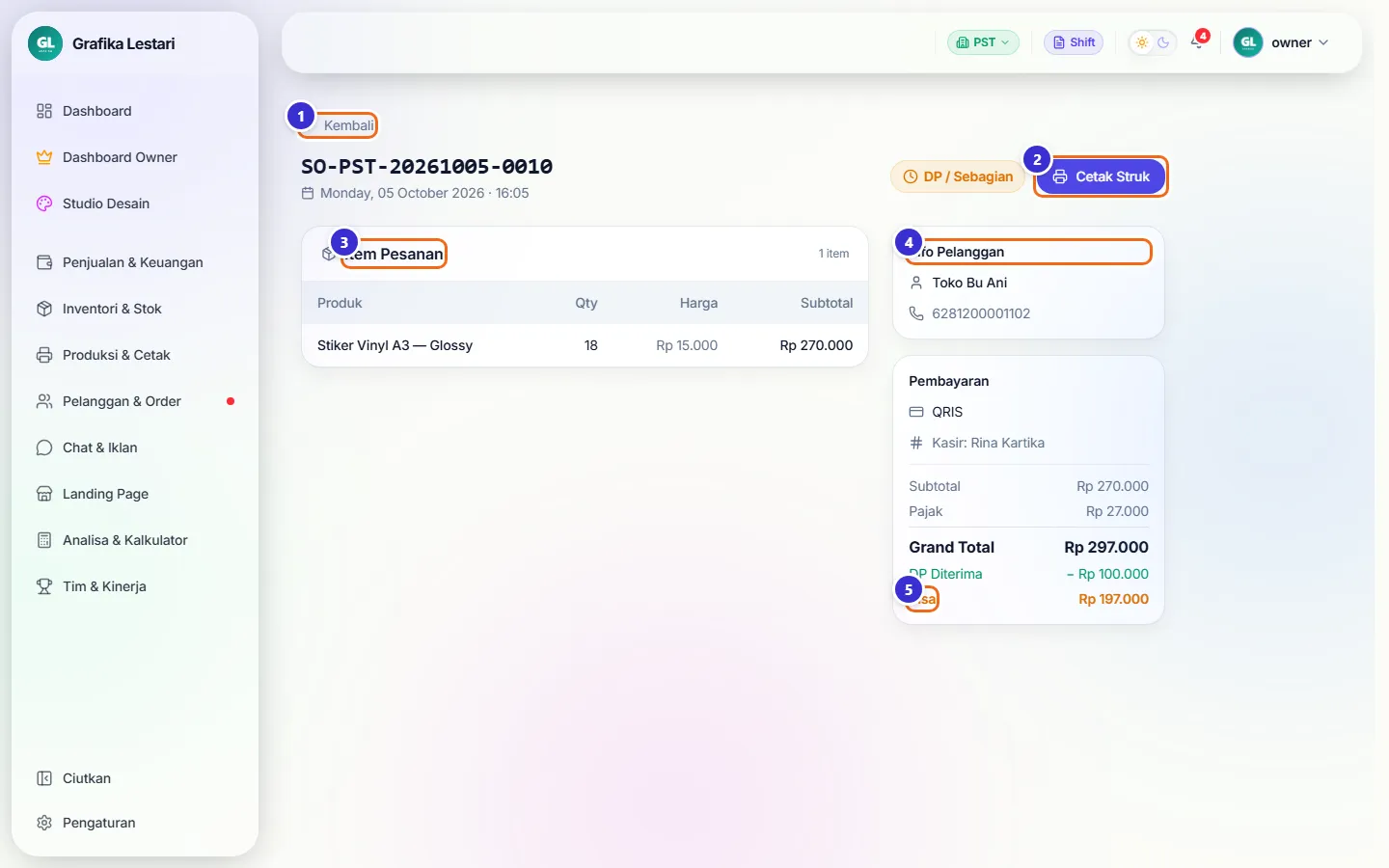Click the phone icon in customer info

[x=916, y=313]
